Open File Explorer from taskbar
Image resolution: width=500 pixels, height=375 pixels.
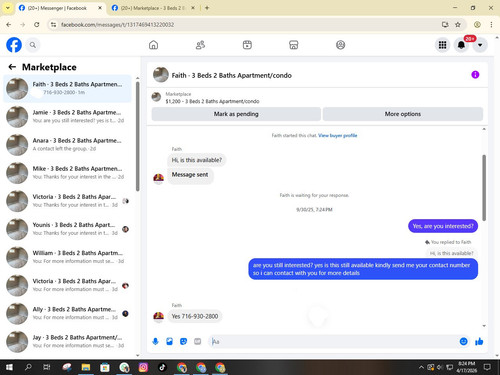point(86,367)
